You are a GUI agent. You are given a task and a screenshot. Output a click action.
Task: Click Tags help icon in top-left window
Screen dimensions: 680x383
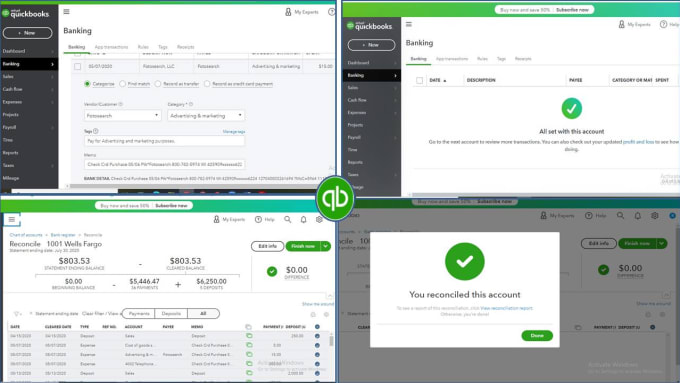(96, 131)
